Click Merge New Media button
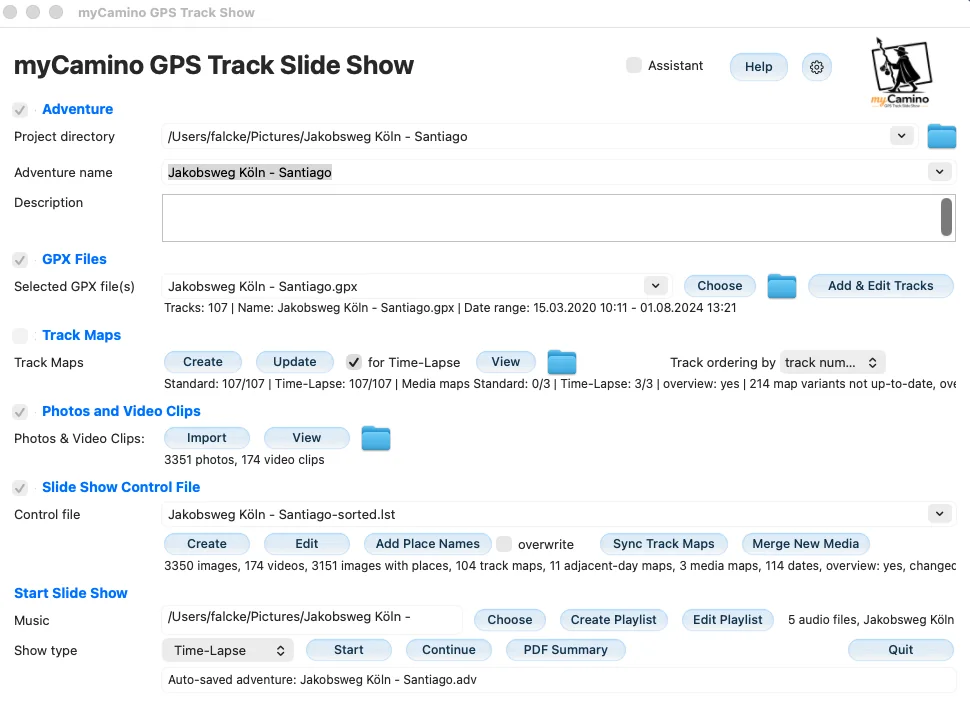The width and height of the screenshot is (970, 713). point(805,544)
